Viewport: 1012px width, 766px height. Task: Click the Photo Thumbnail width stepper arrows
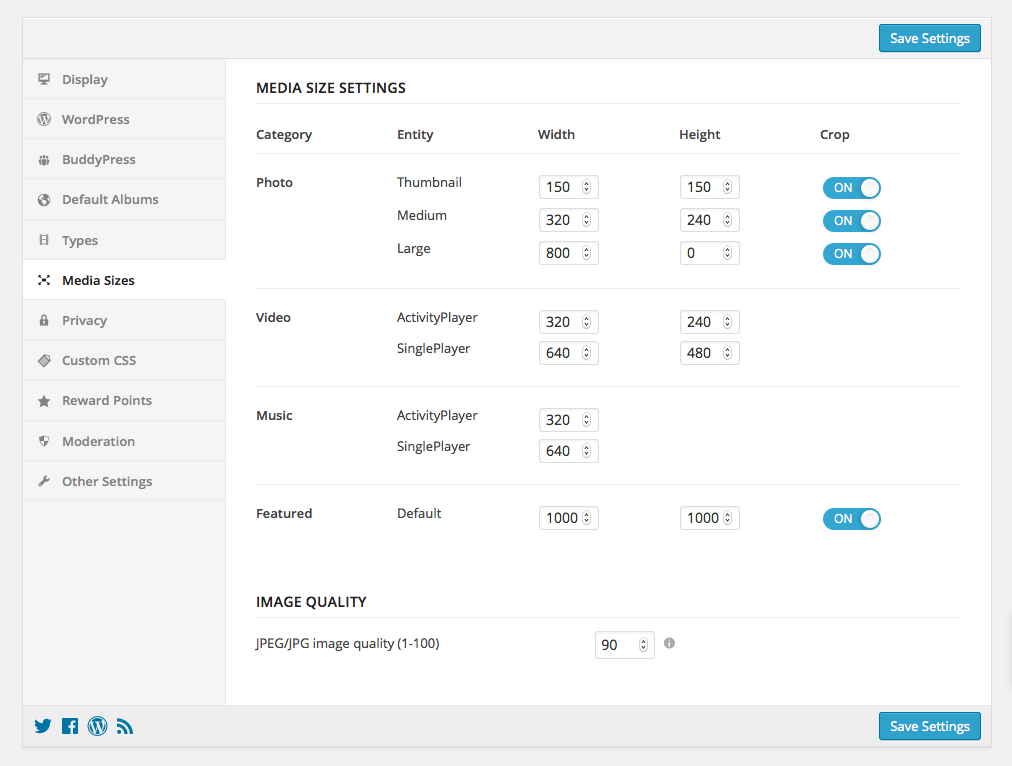(x=587, y=187)
